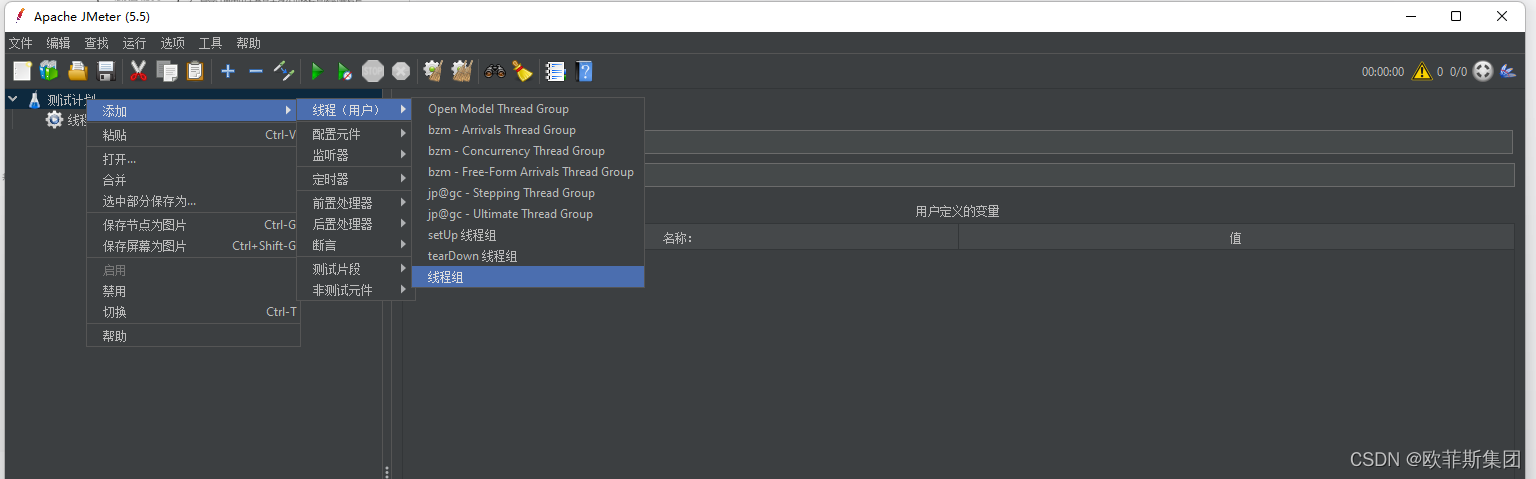
Task: Click the Paste clipboard icon
Action: point(194,71)
